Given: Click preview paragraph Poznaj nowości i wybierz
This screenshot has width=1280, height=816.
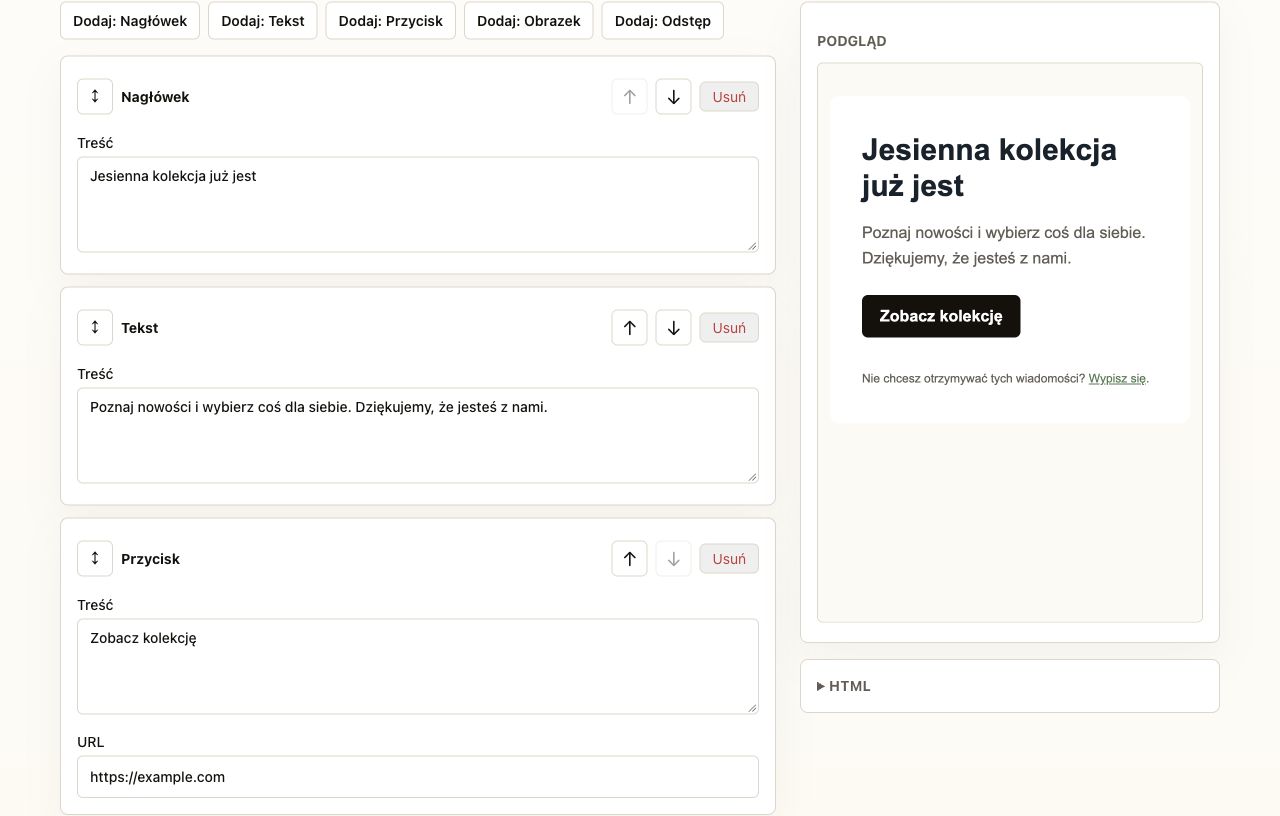Looking at the screenshot, I should point(1003,245).
